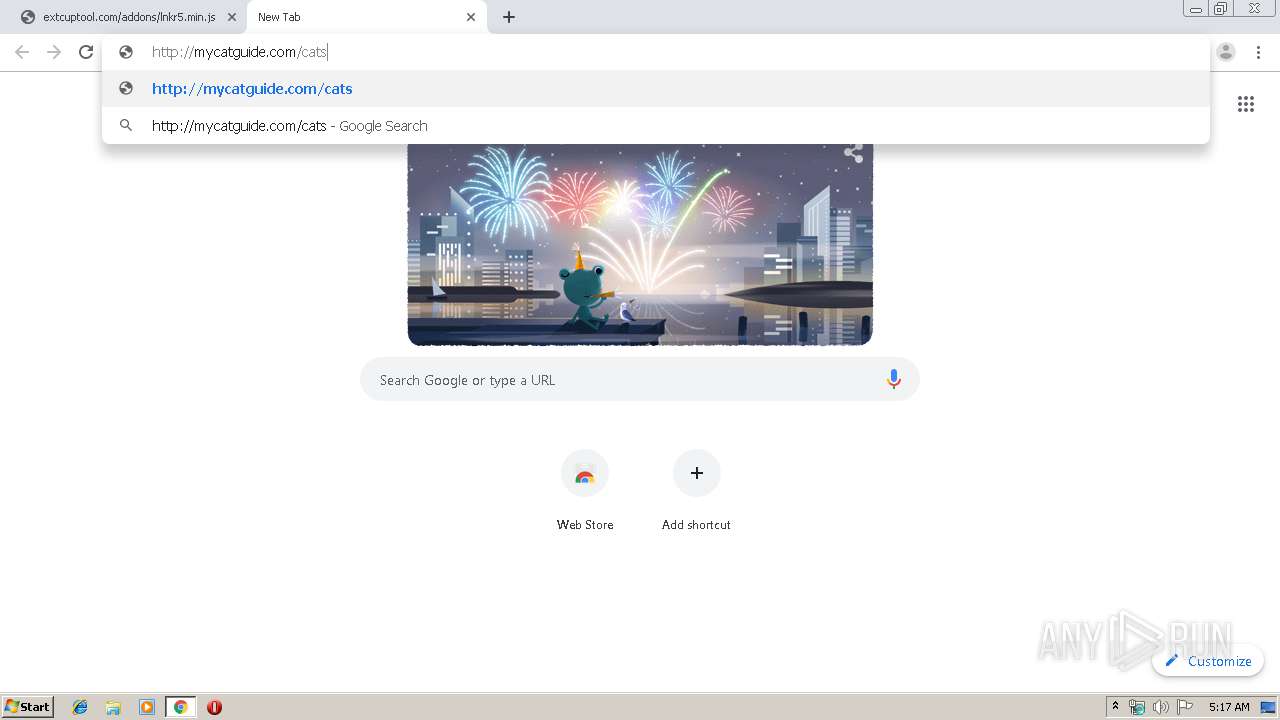The width and height of the screenshot is (1280, 720).
Task: Select the Chrome taskbar button
Action: pos(181,707)
